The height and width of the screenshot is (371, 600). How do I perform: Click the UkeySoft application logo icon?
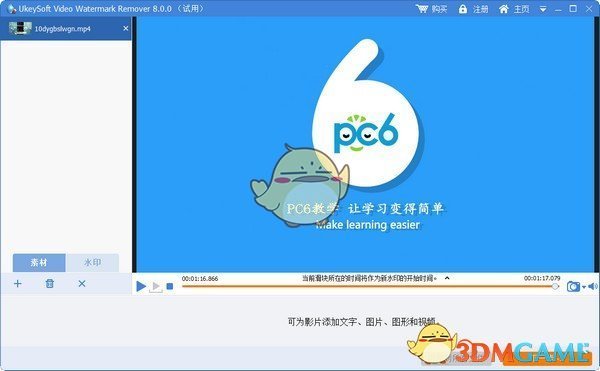pyautogui.click(x=11, y=9)
